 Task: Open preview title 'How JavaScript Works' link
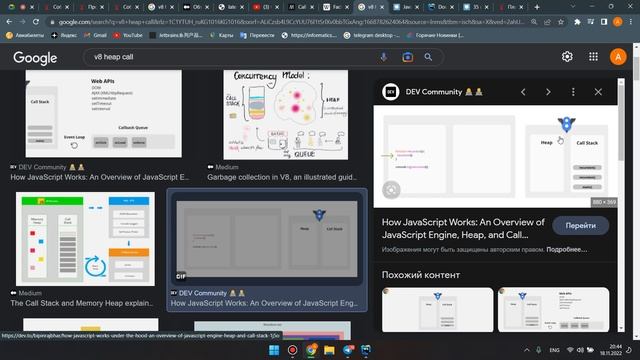[x=463, y=229]
